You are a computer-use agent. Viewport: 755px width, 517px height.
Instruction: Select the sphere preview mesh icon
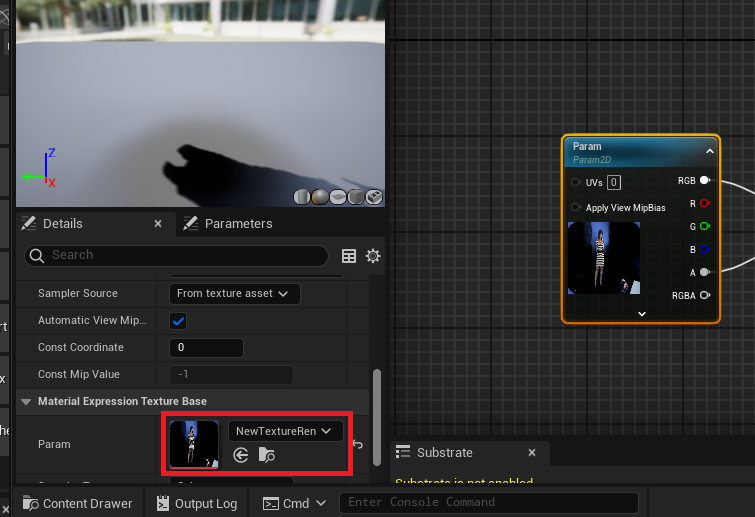click(320, 197)
